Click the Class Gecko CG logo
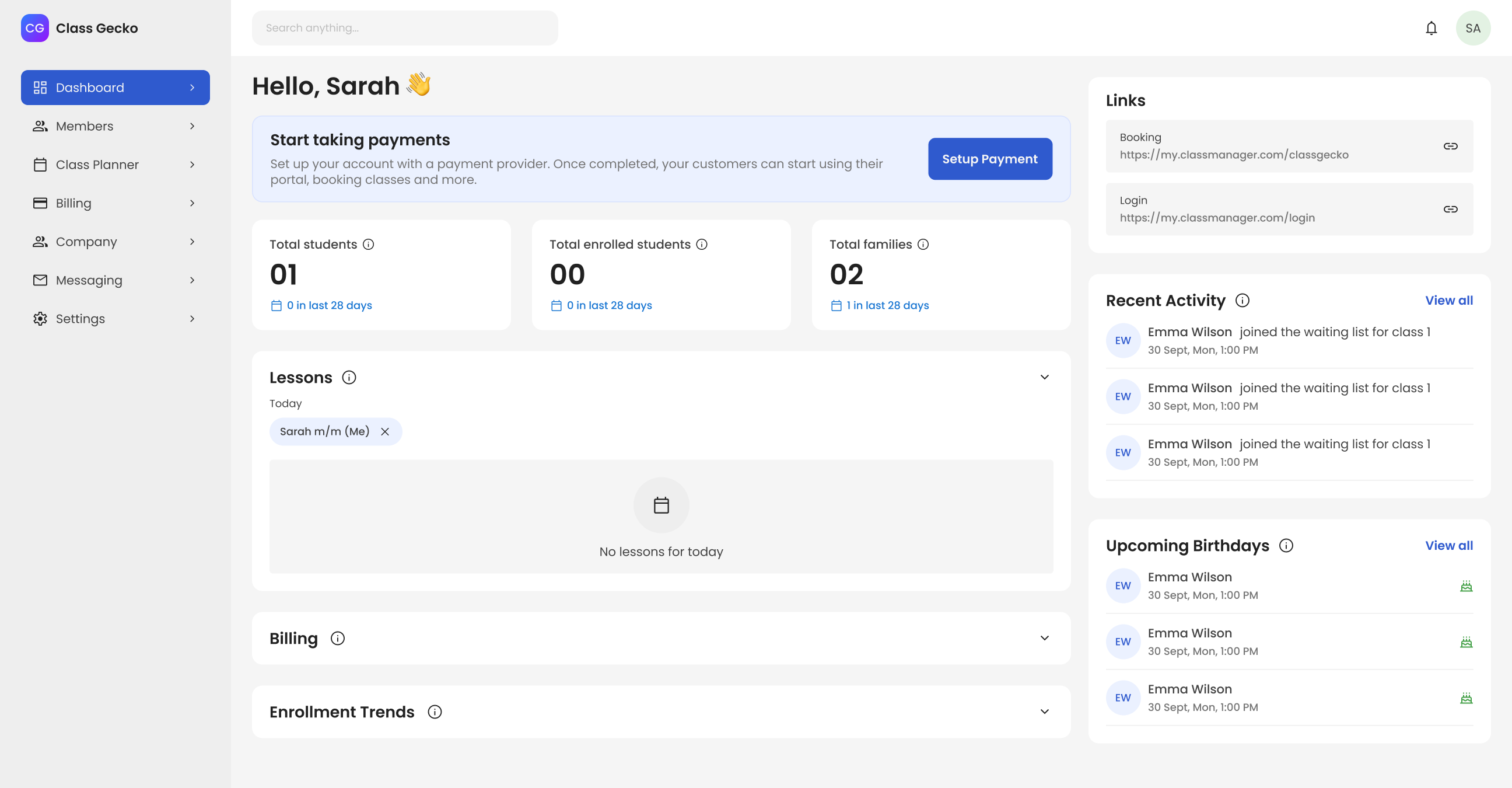 [34, 28]
